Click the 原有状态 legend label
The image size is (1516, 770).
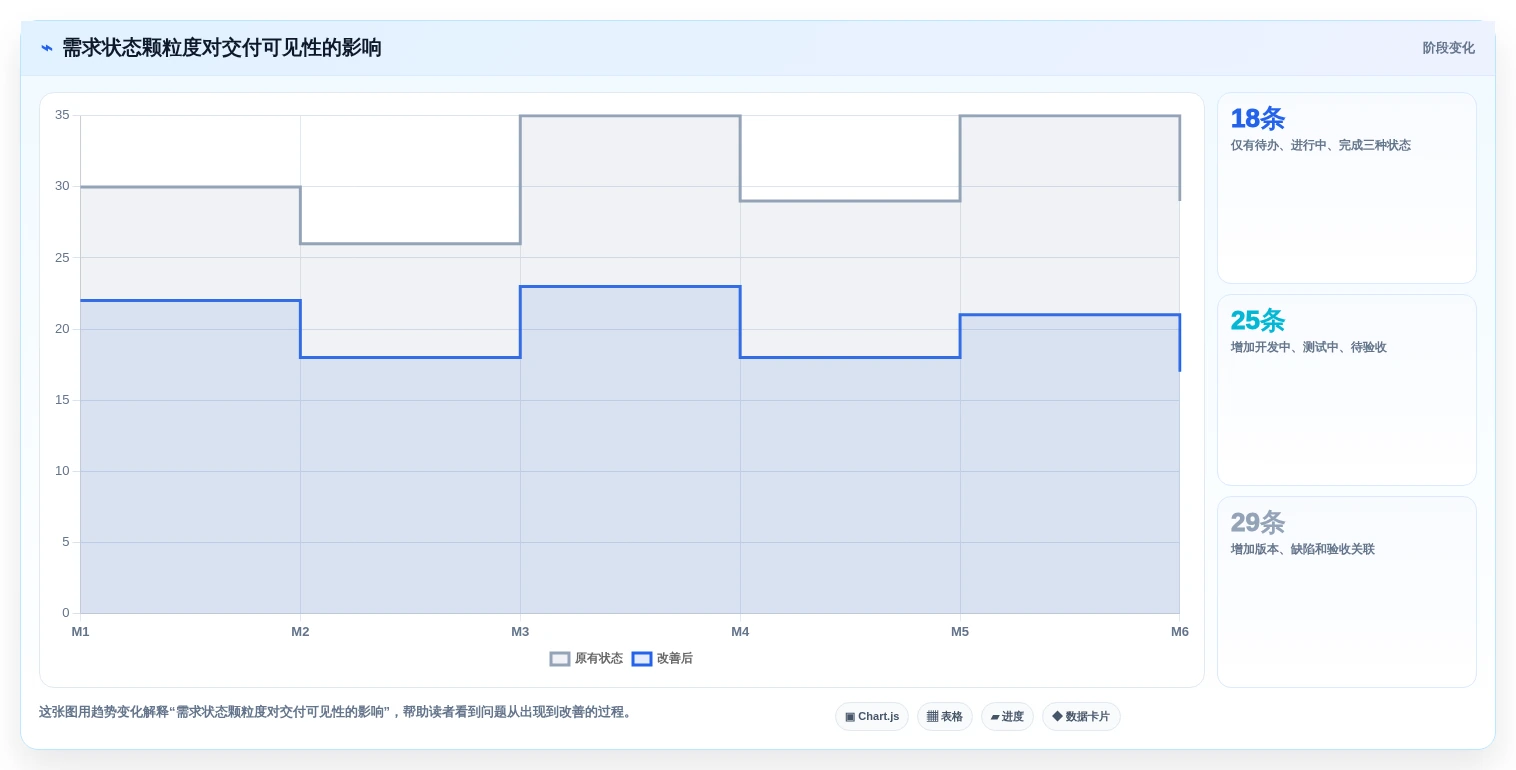coord(599,659)
